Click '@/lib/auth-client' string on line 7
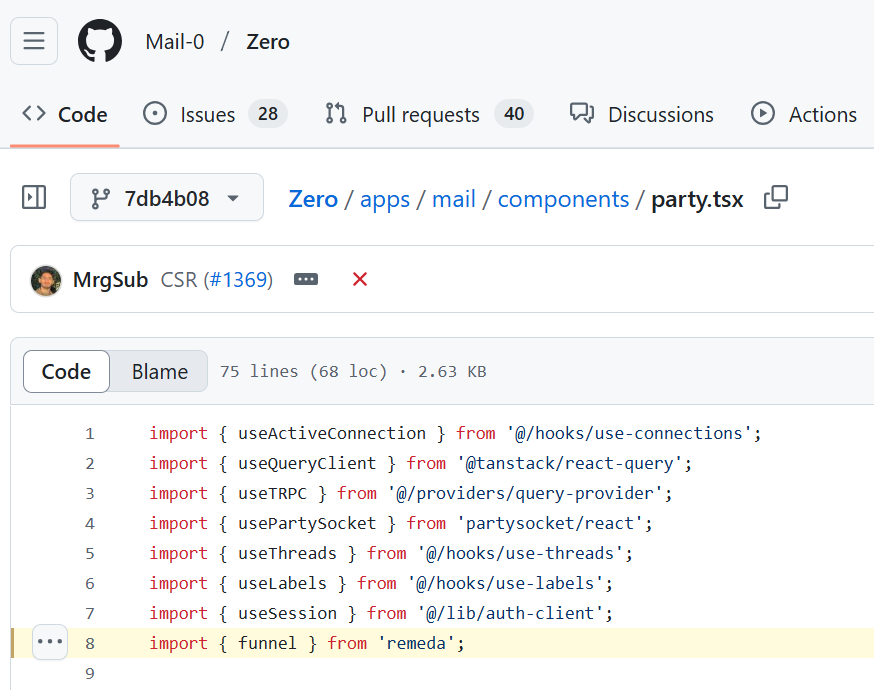This screenshot has width=874, height=690. (x=510, y=614)
